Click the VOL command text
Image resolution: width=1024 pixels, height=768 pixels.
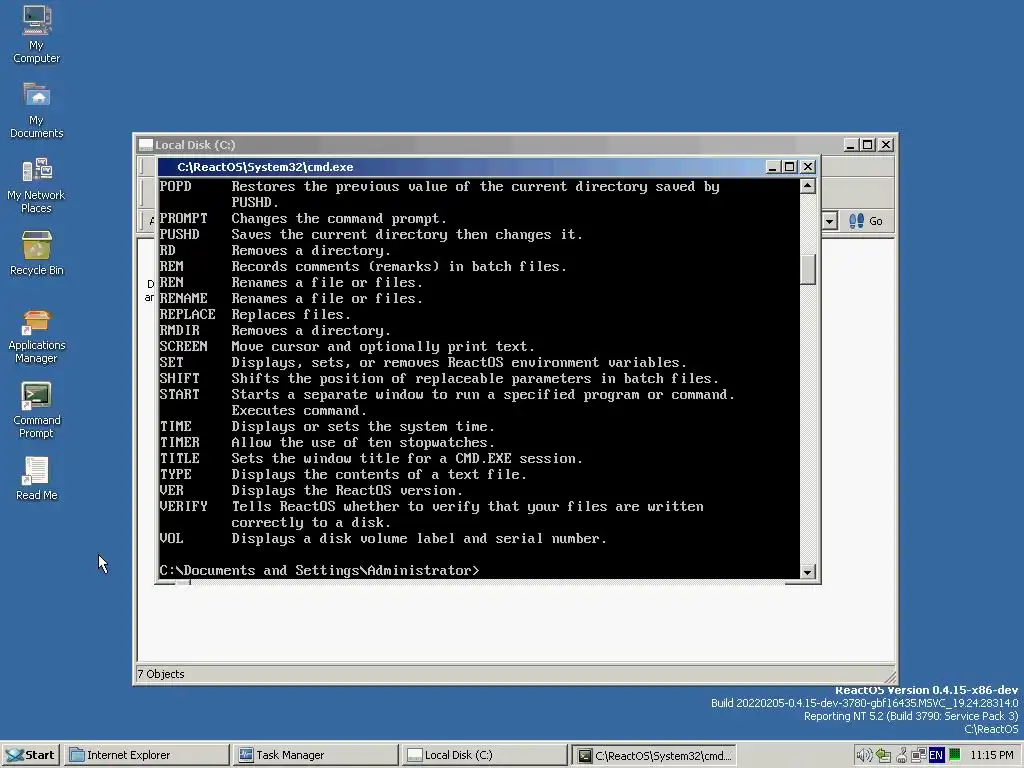tap(172, 539)
